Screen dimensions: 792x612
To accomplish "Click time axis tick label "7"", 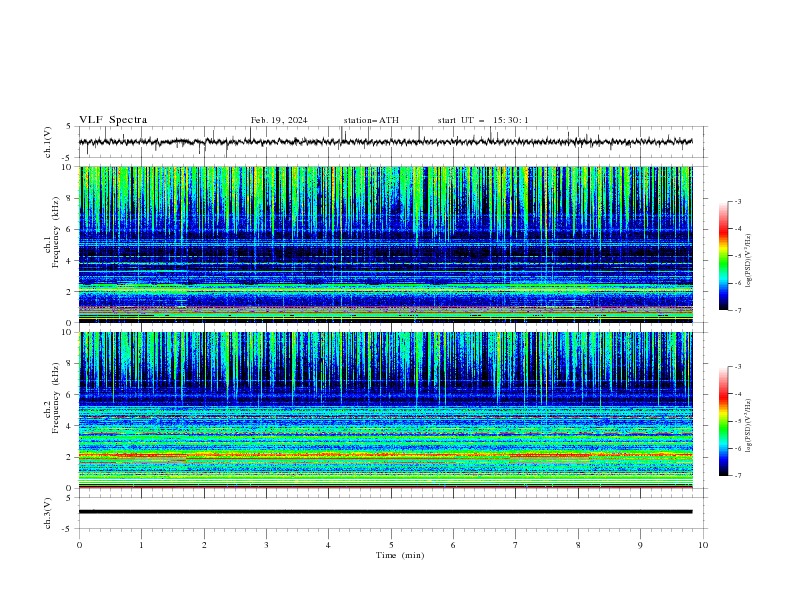I will pyautogui.click(x=516, y=545).
